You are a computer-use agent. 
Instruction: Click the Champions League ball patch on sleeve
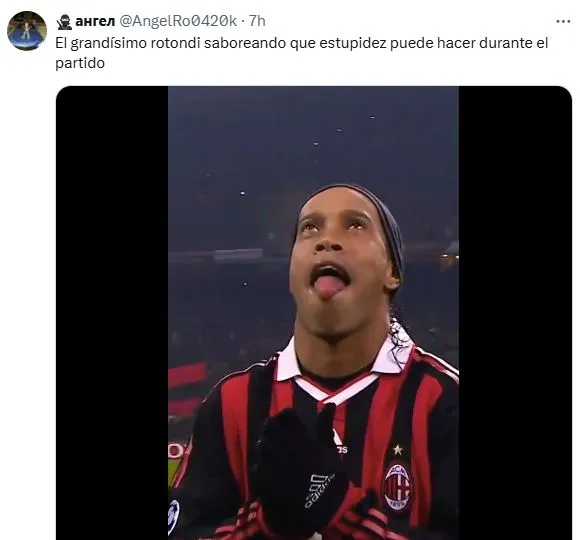click(x=173, y=517)
